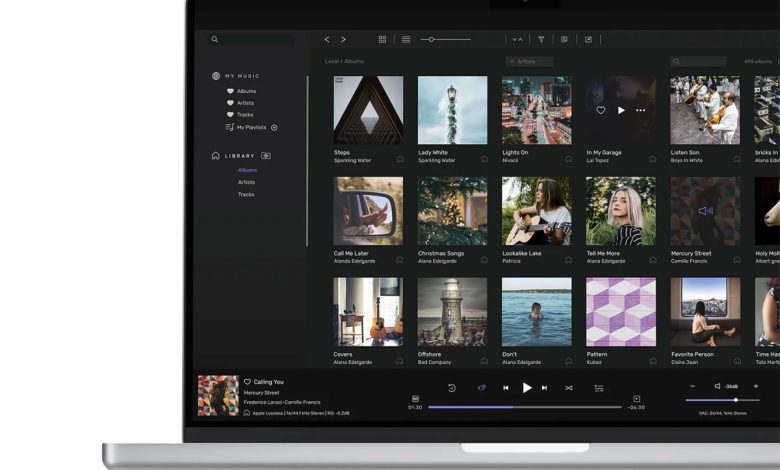Open the play queue icon

click(x=599, y=388)
